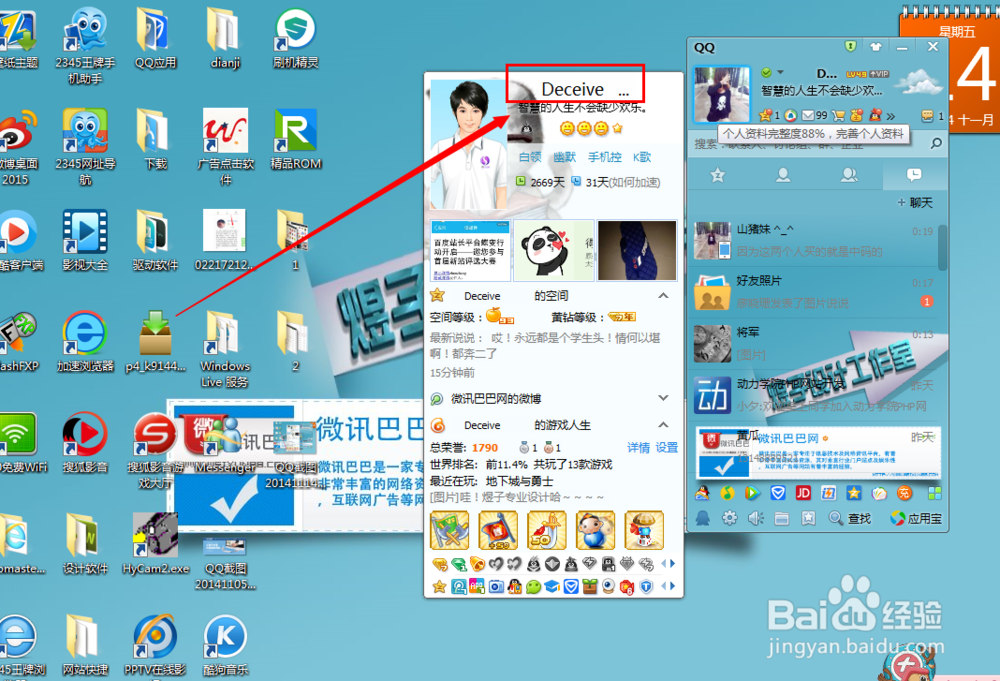The width and height of the screenshot is (1000, 681).
Task: Open the orange 充 recharge icon
Action: (x=904, y=492)
